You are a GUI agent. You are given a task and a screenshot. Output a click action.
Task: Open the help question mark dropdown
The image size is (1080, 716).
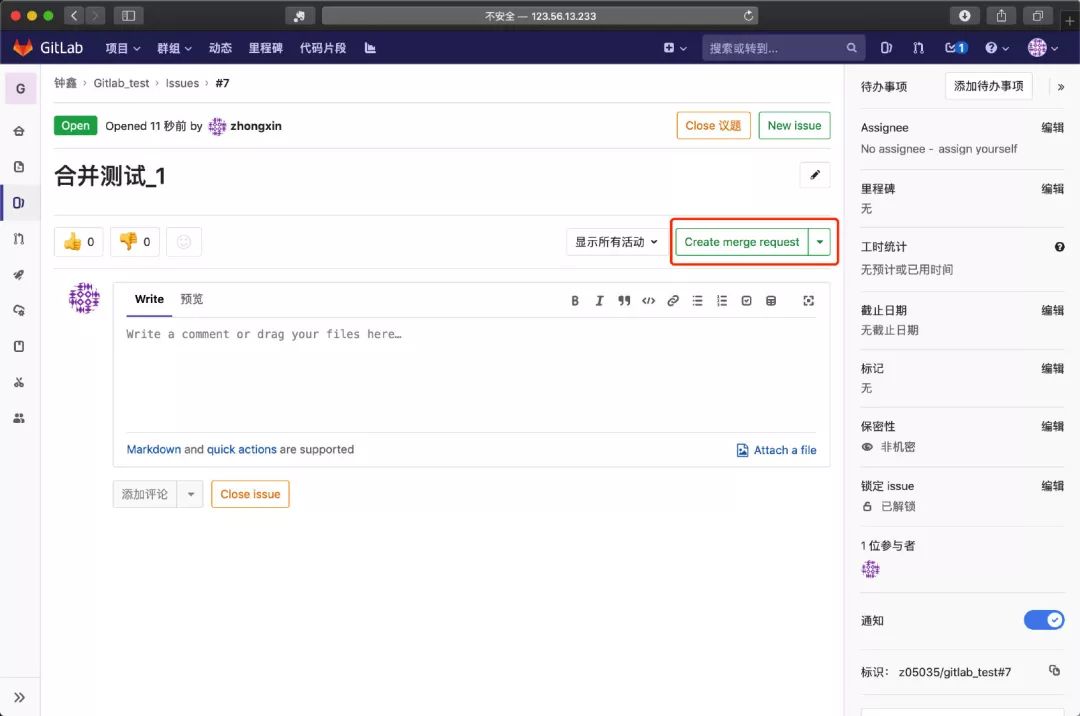click(997, 48)
